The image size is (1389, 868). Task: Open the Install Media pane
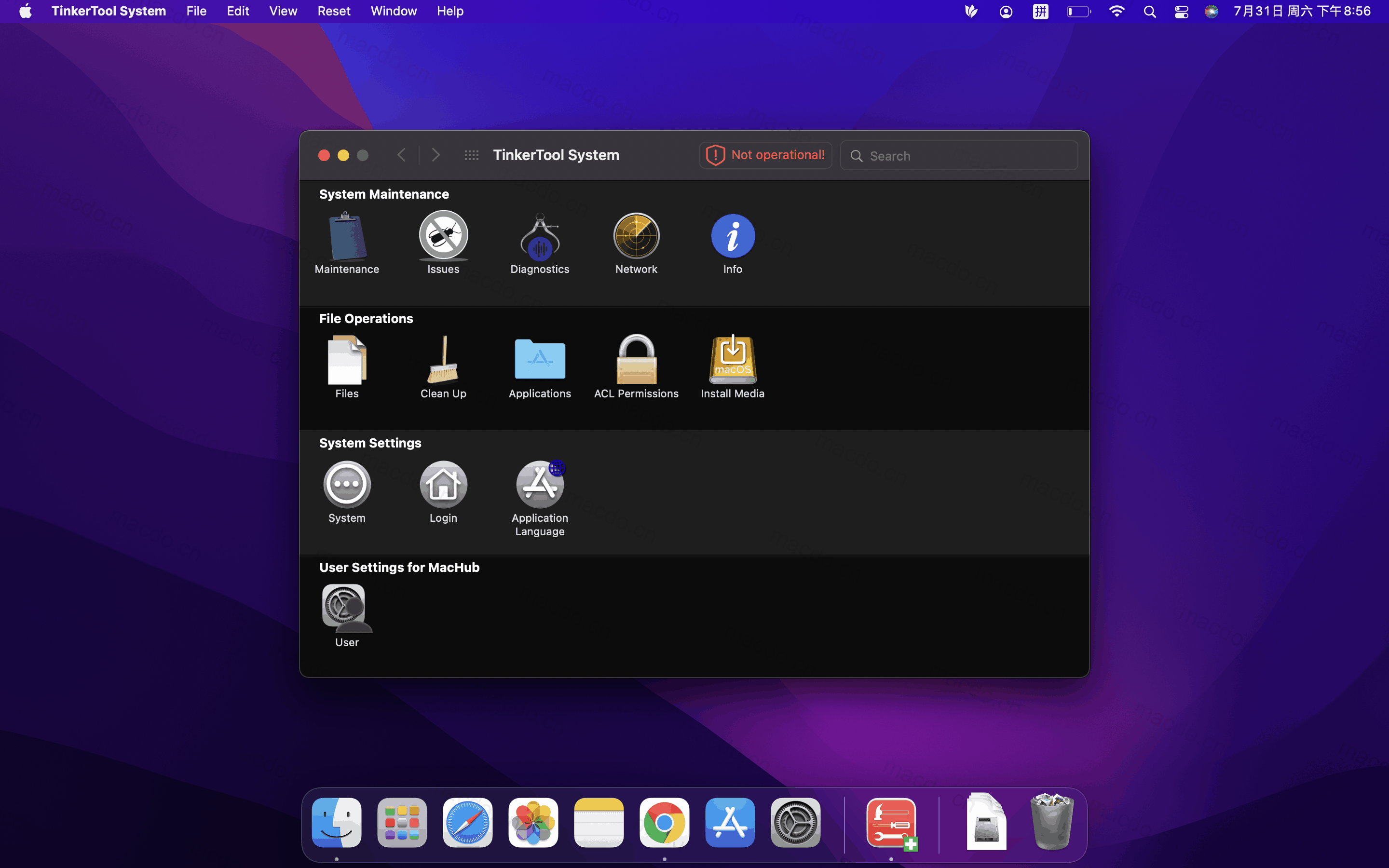tap(733, 367)
